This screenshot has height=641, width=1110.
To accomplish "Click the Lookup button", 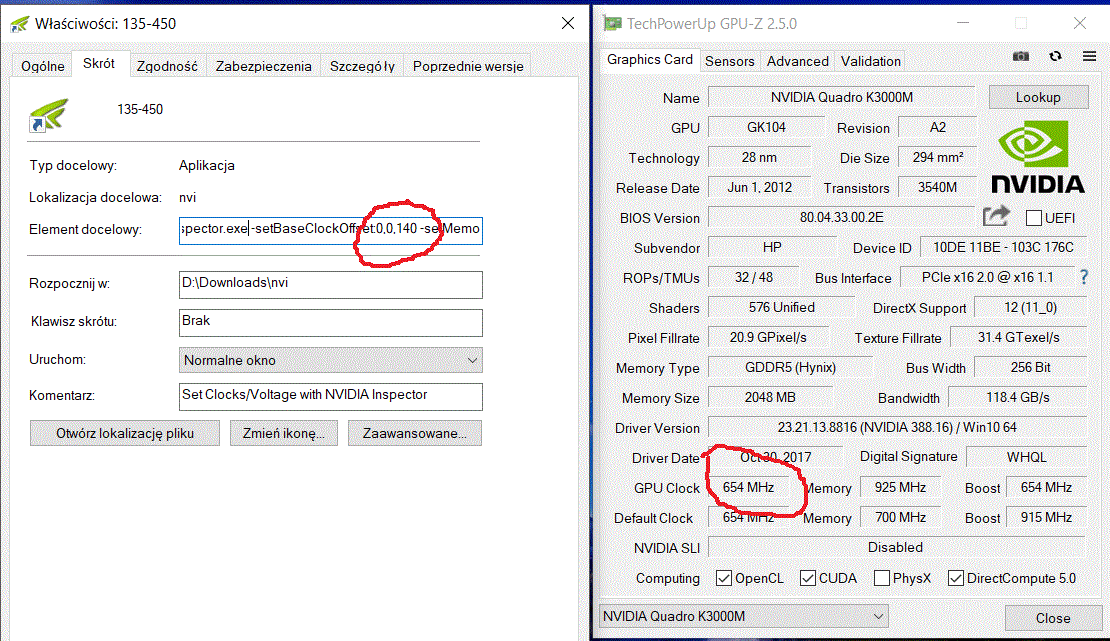I will pyautogui.click(x=1038, y=97).
